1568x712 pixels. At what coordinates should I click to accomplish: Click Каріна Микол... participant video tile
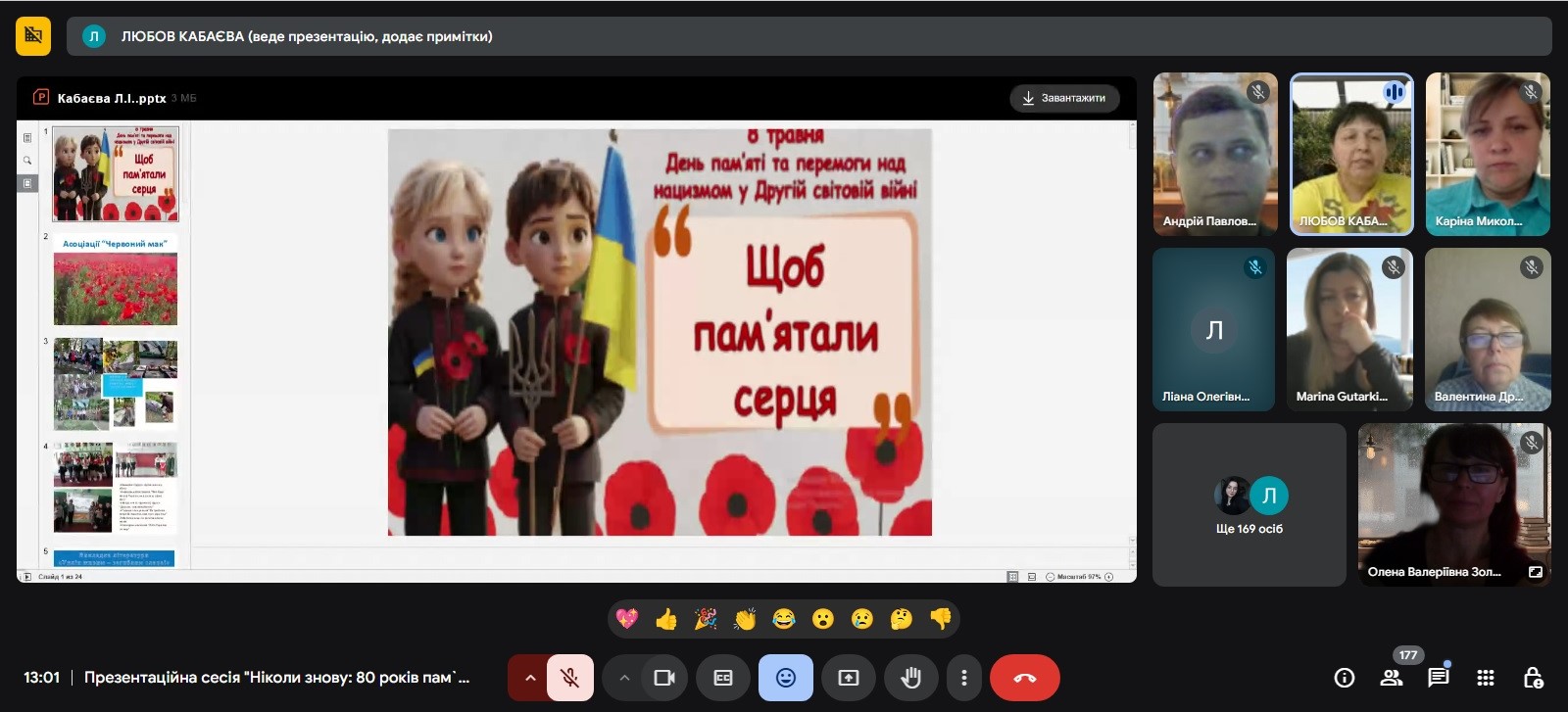point(1488,154)
